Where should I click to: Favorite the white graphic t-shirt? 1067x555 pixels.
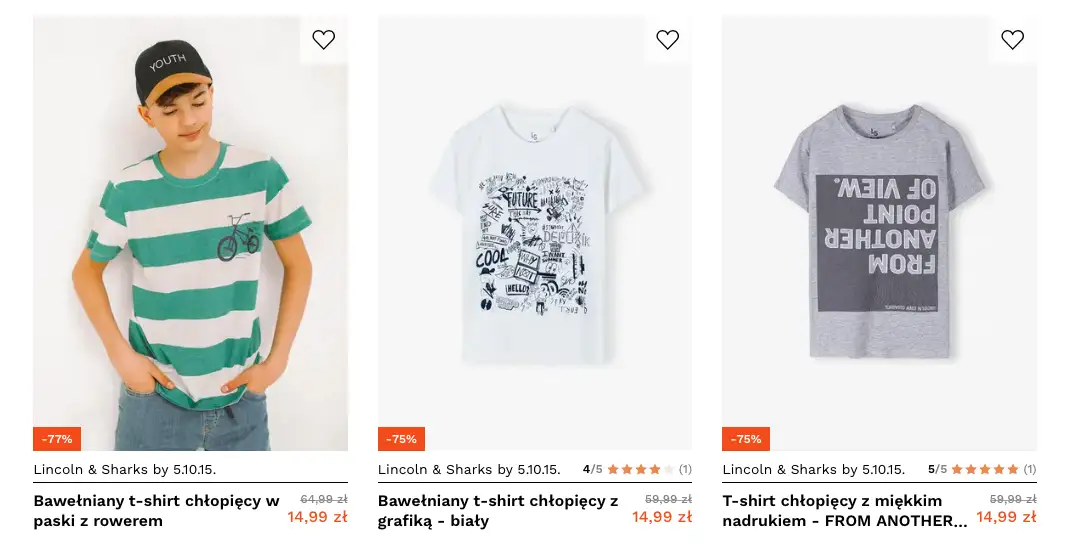(x=667, y=40)
